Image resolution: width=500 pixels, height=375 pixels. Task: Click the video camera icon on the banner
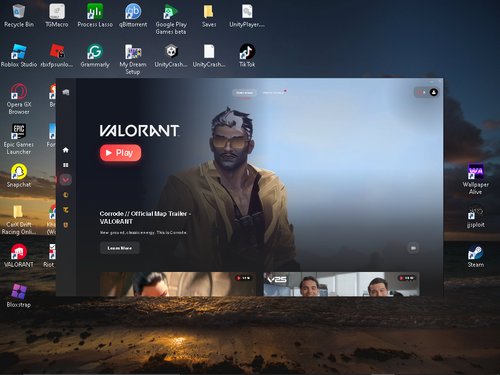pyautogui.click(x=413, y=248)
